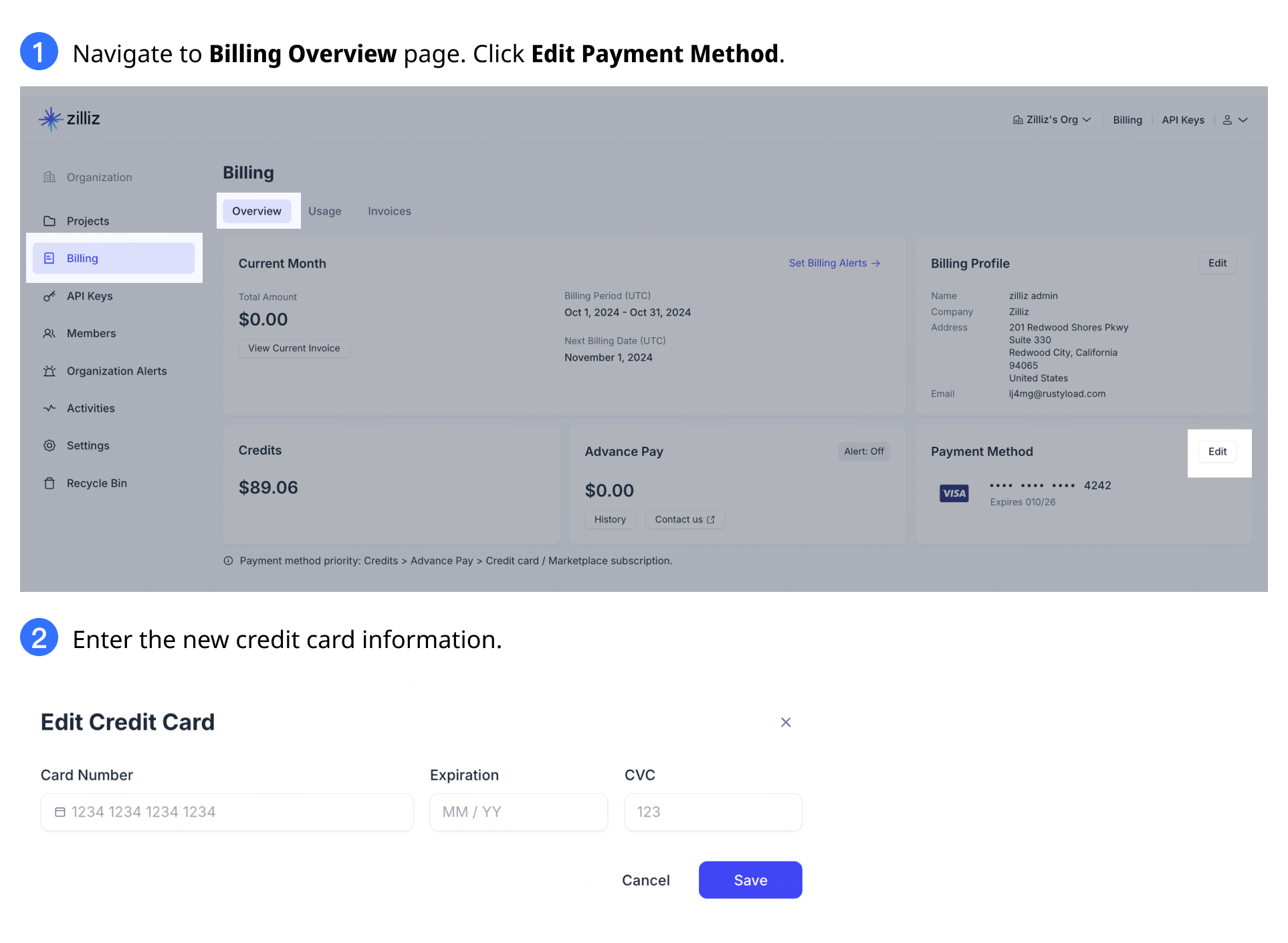Click the Settings gear icon

tap(49, 445)
